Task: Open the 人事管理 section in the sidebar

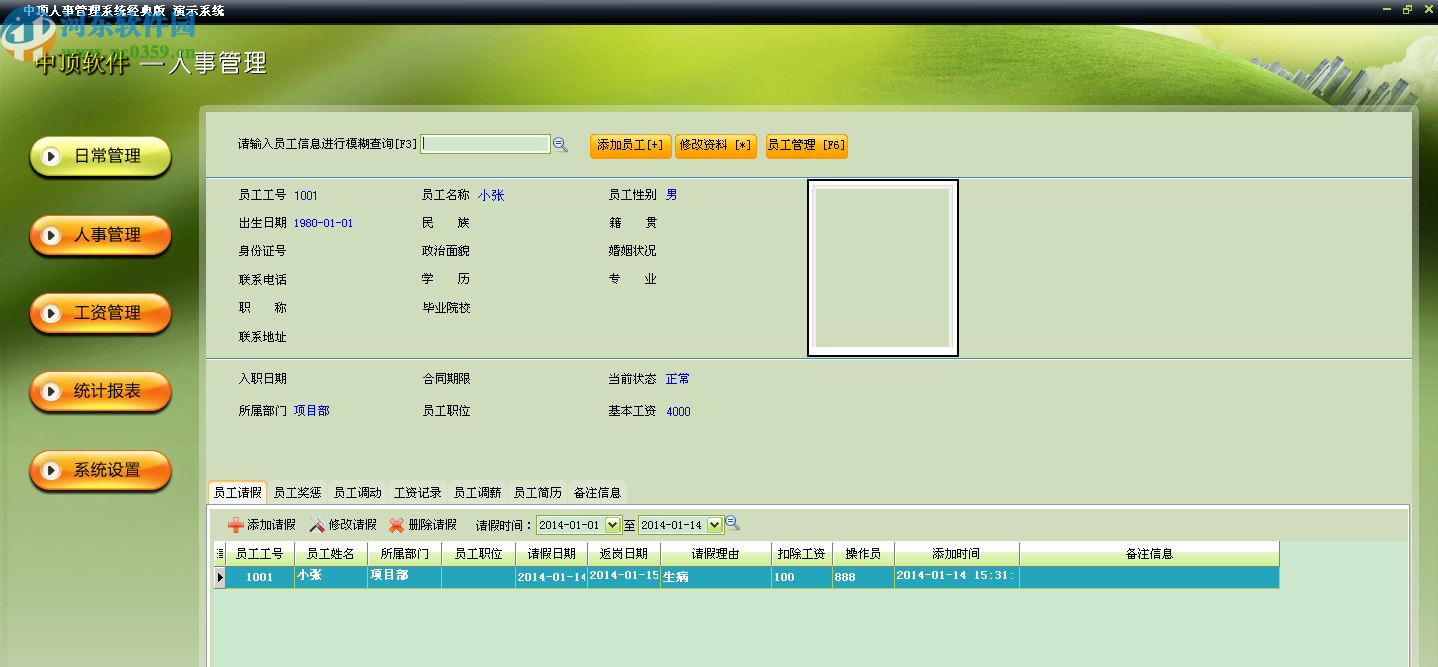Action: [99, 235]
